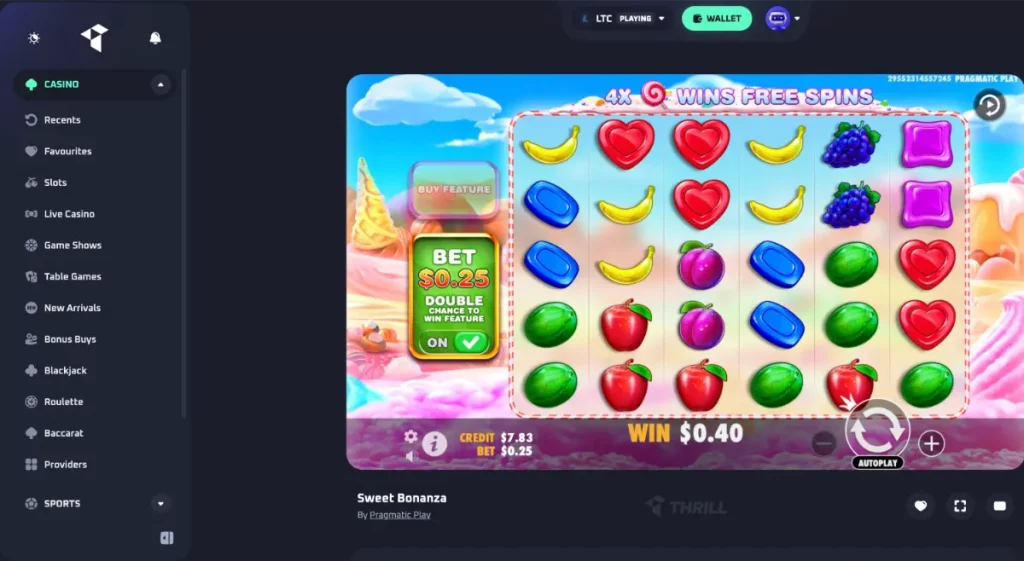Open the user avatar menu
This screenshot has width=1024, height=561.
click(782, 18)
